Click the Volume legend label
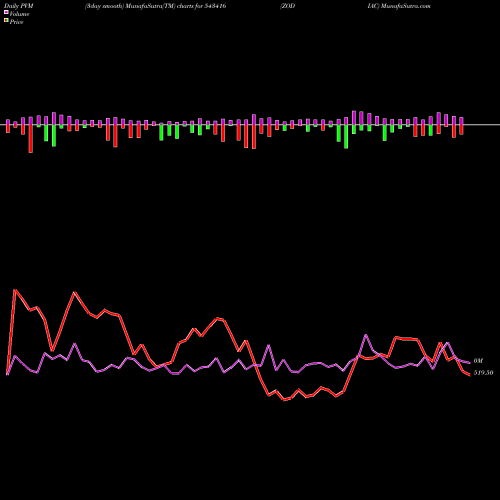The image size is (500, 500). [19, 14]
